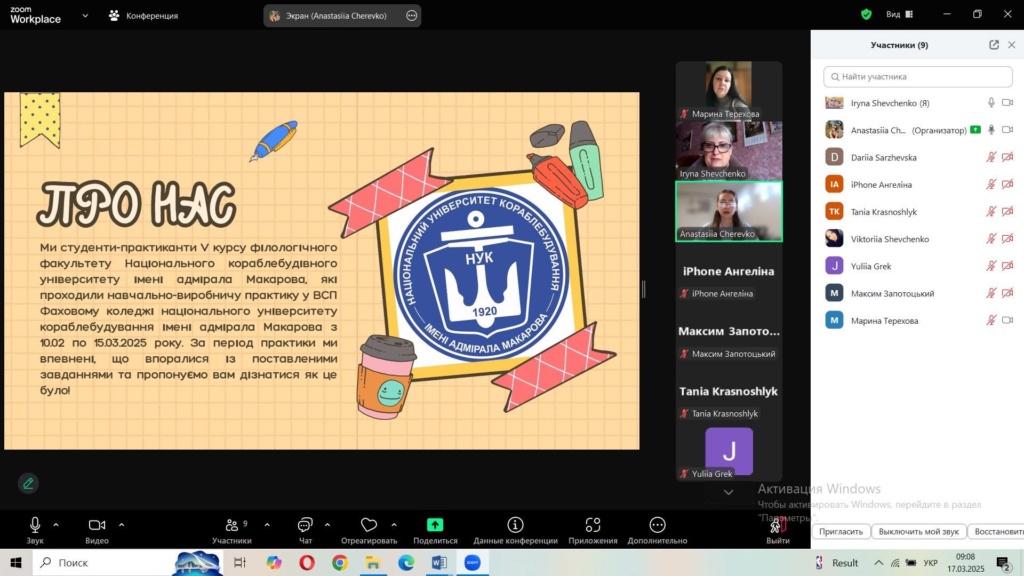Expand reactions options arrow beside Отреагировать
The image size is (1024, 576).
click(394, 524)
